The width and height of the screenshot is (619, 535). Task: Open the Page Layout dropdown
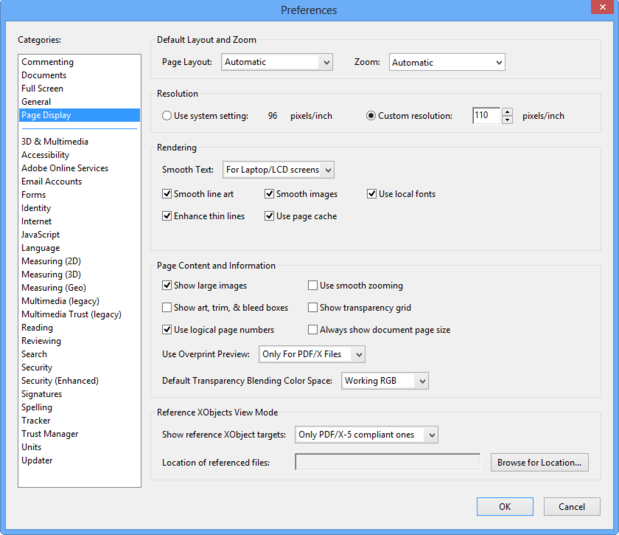276,62
